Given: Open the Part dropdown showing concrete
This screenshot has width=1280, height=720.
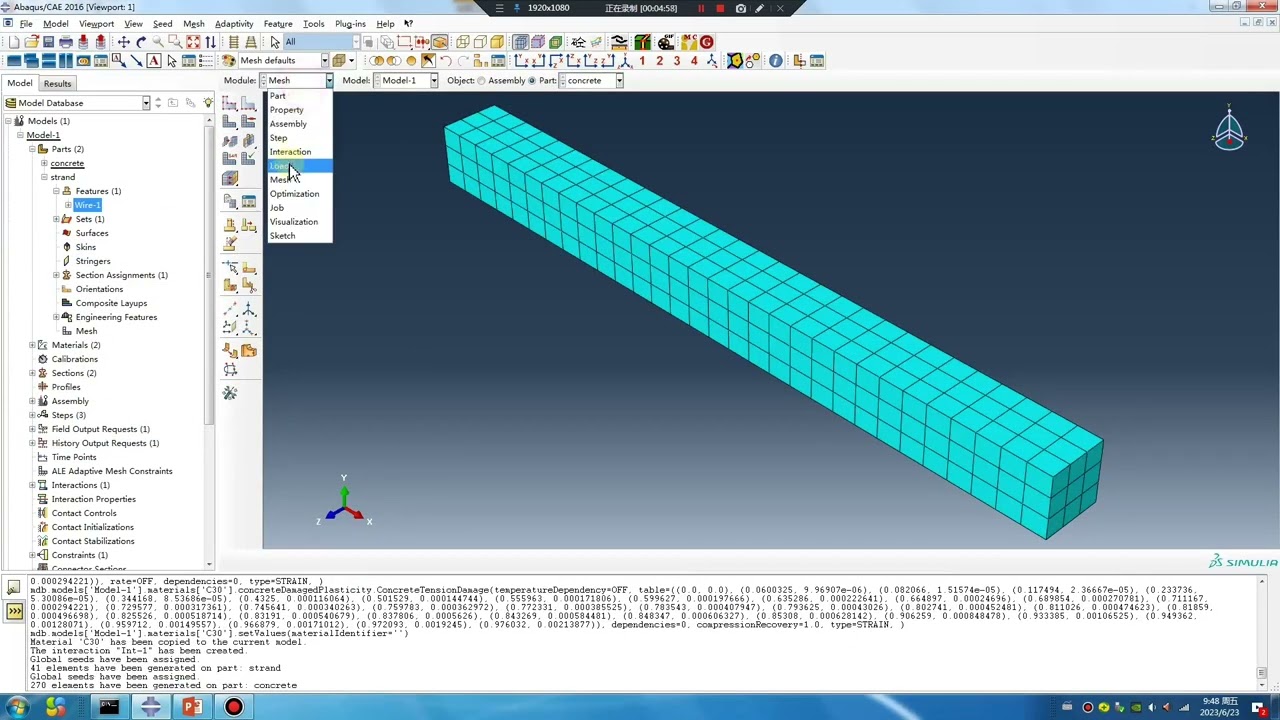Looking at the screenshot, I should [619, 81].
